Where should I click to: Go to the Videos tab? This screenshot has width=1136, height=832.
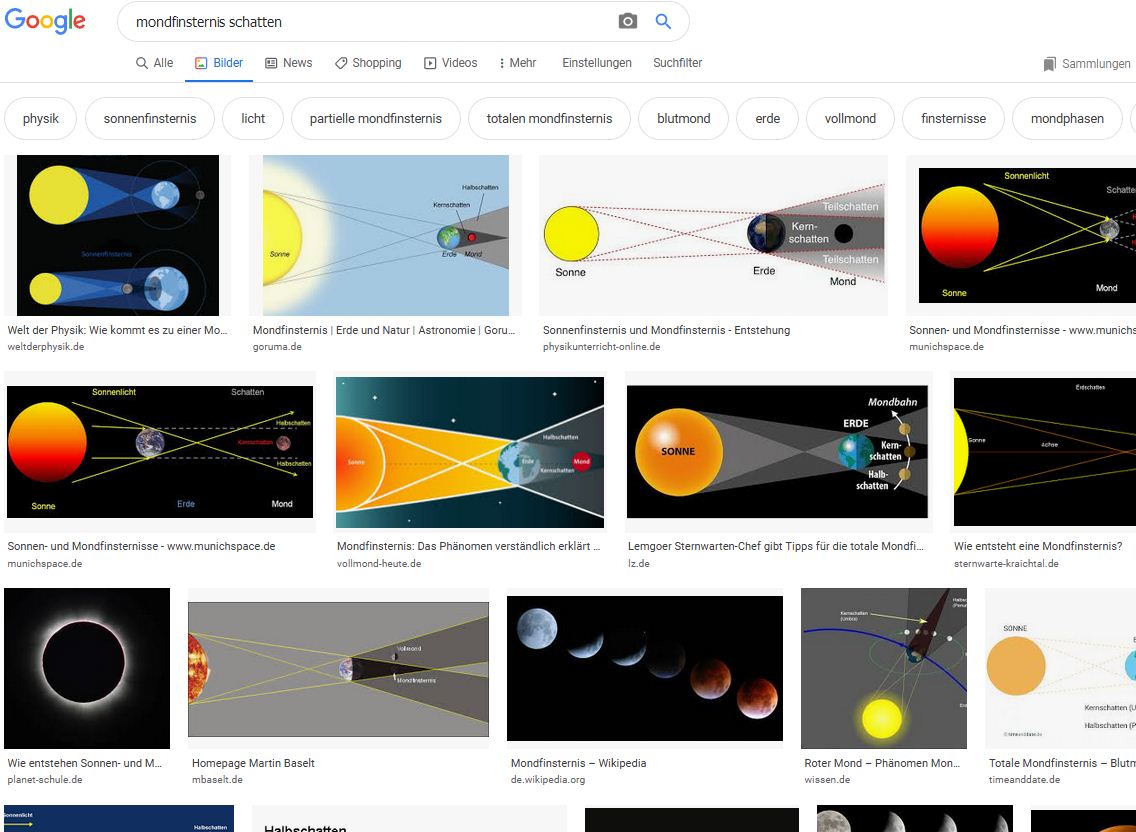pyautogui.click(x=450, y=62)
